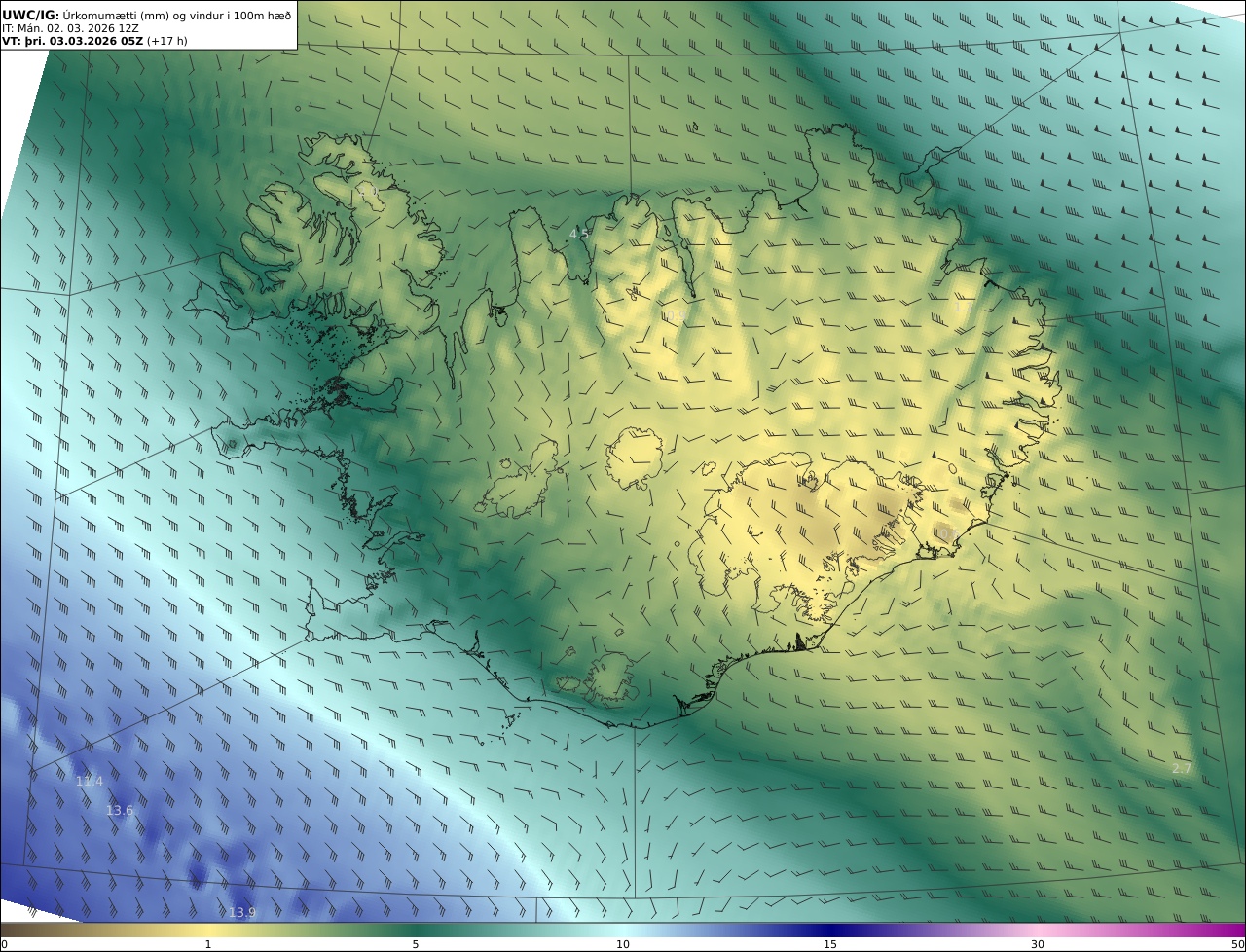1246x952 pixels.
Task: Click the UWC/IG chart title text
Action: pos(146,15)
